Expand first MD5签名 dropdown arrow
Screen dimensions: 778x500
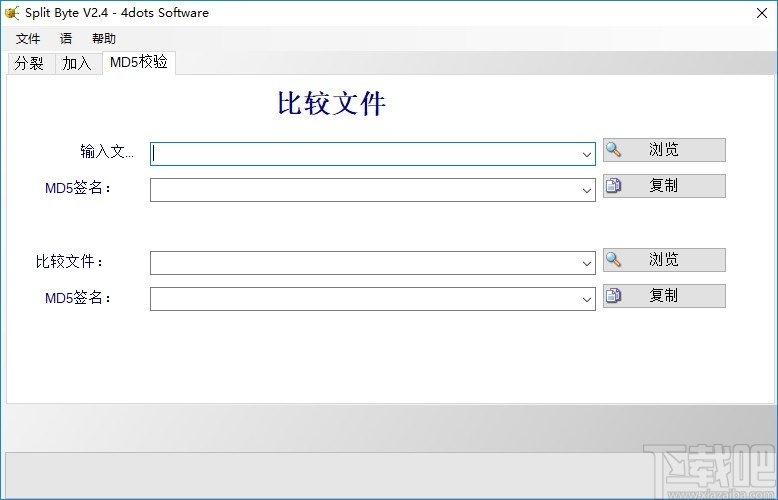(586, 190)
